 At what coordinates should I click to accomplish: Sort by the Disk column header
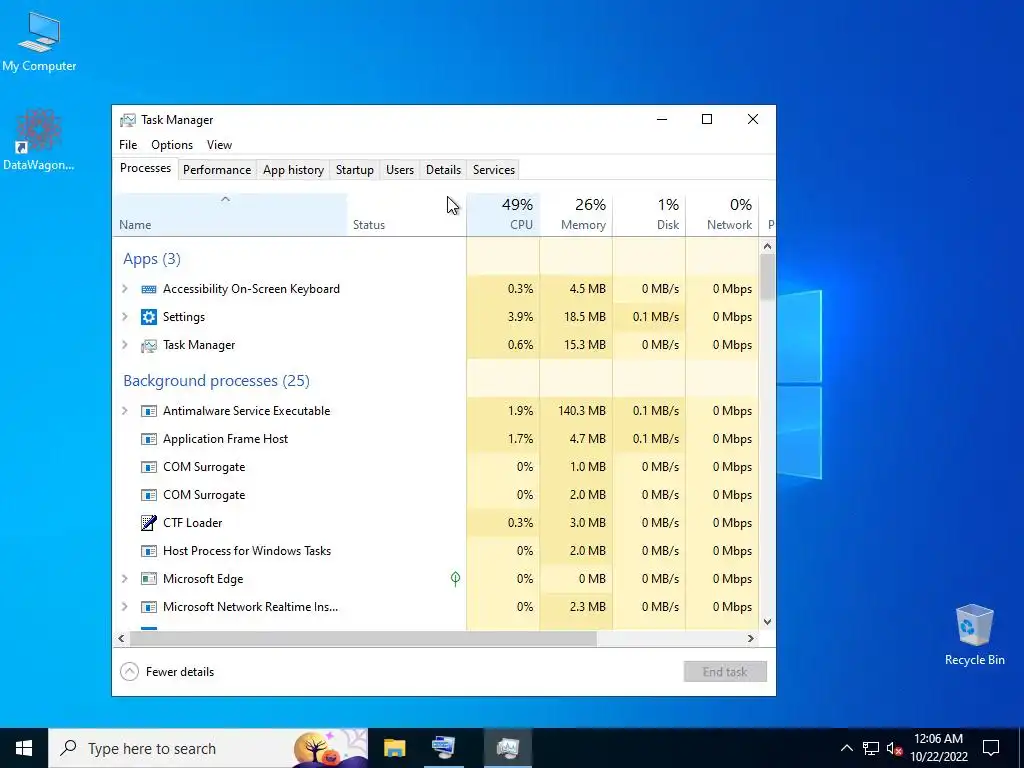649,215
